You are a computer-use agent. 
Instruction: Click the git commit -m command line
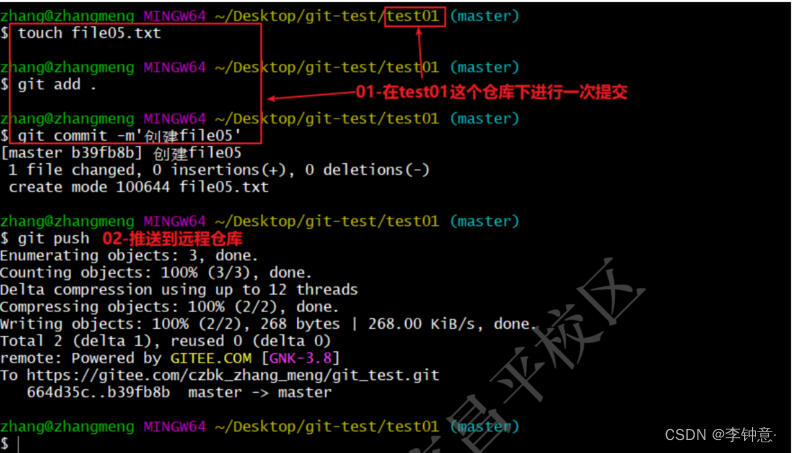(121, 136)
